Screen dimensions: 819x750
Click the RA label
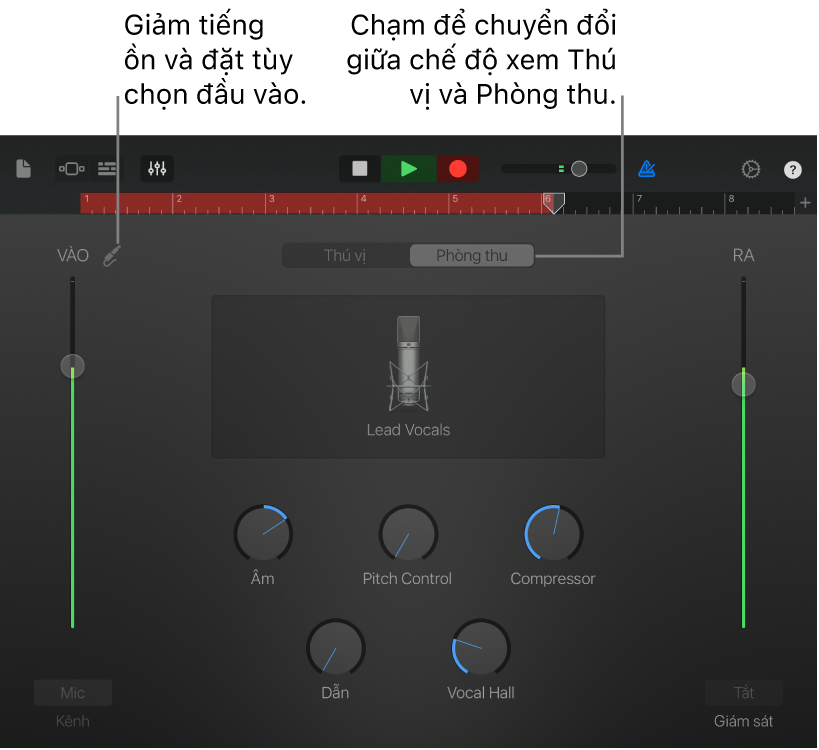pos(743,255)
